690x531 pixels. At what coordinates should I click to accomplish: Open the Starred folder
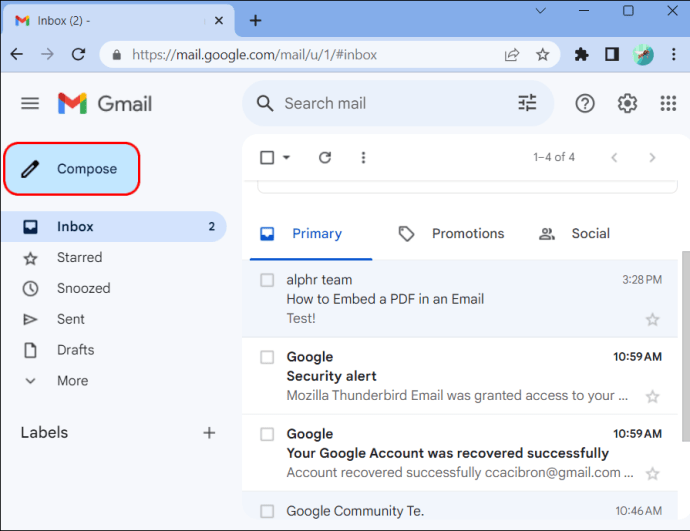coord(79,257)
